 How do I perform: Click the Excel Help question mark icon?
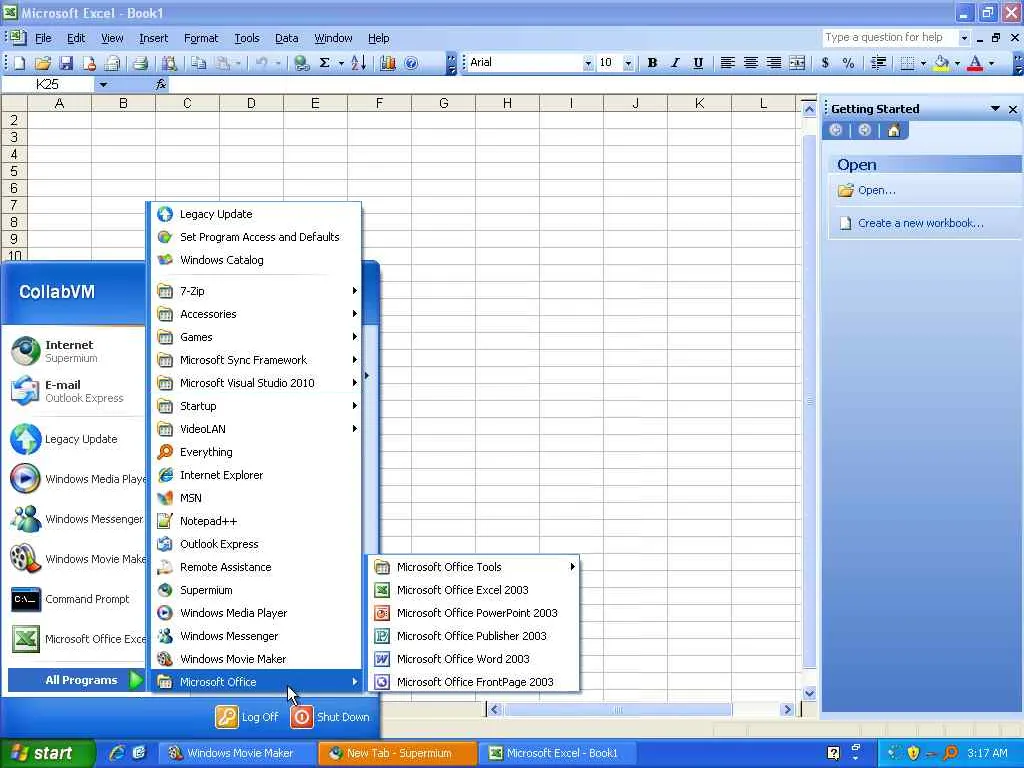411,63
